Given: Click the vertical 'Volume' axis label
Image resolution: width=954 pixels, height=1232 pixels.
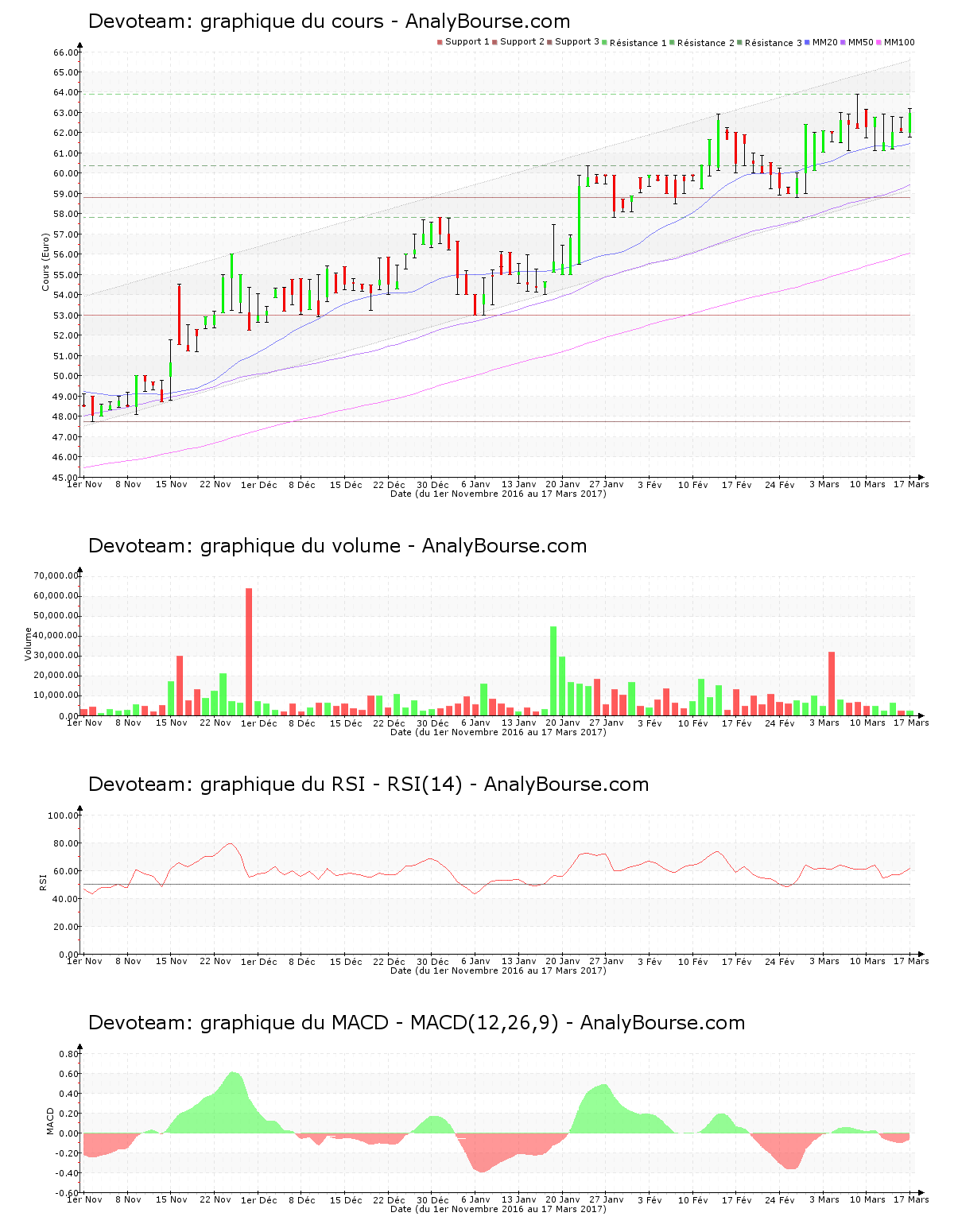Looking at the screenshot, I should pos(29,644).
